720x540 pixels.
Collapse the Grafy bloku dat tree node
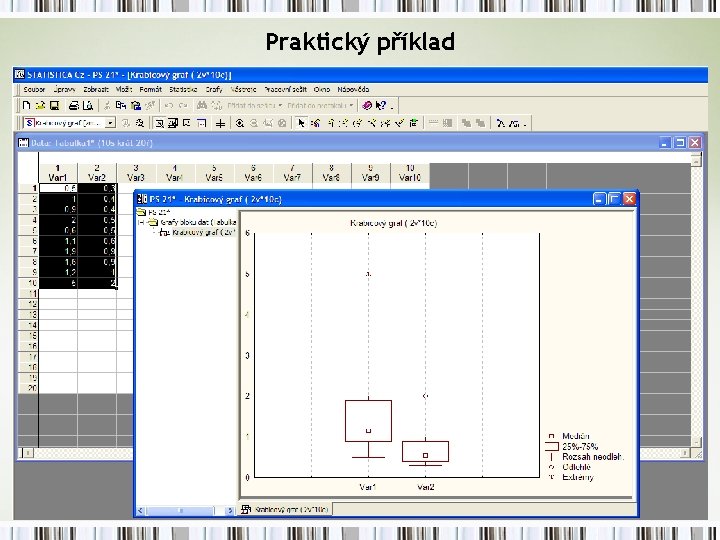(141, 222)
